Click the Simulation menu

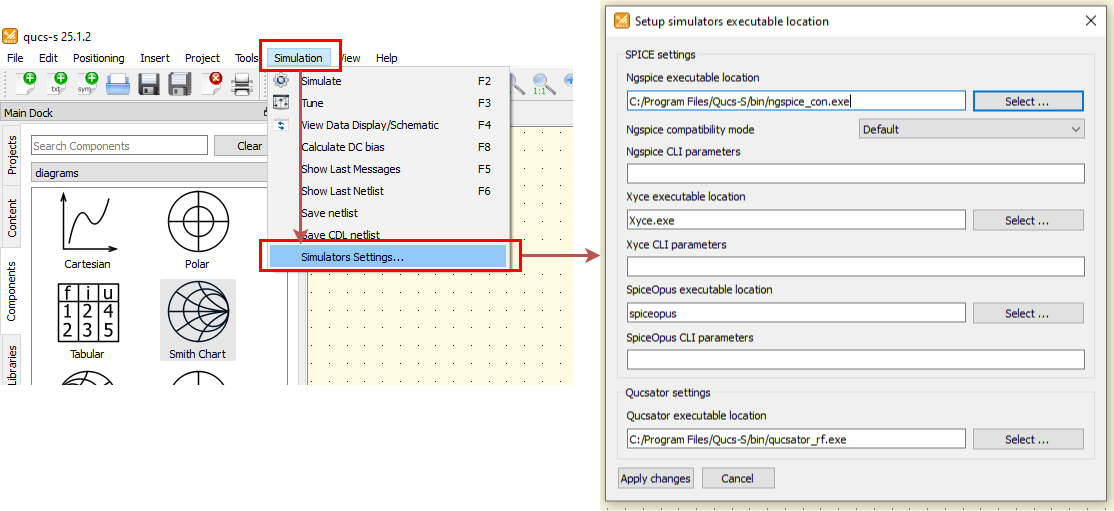tap(298, 58)
